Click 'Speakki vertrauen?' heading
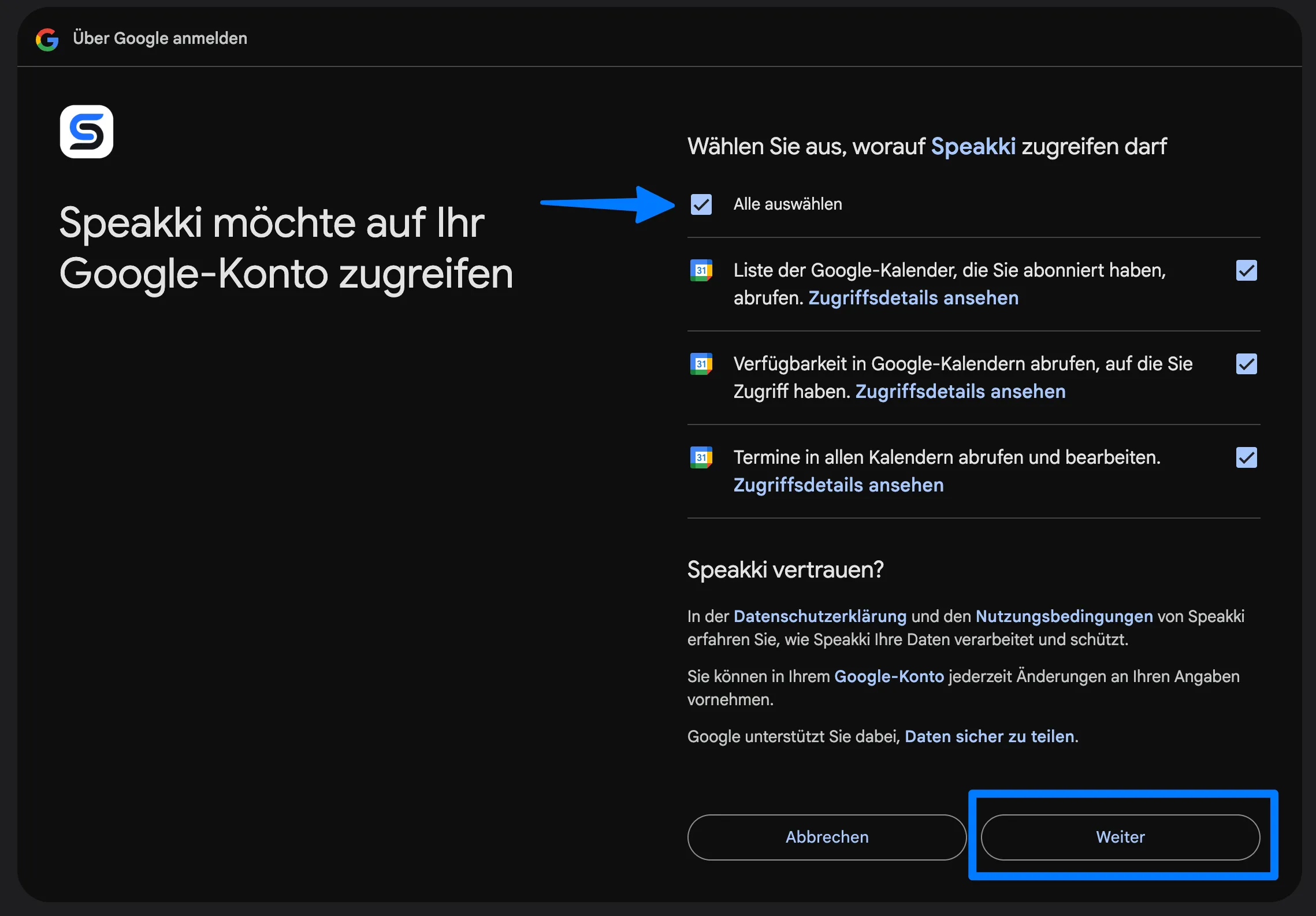The image size is (1316, 916). pyautogui.click(x=785, y=569)
